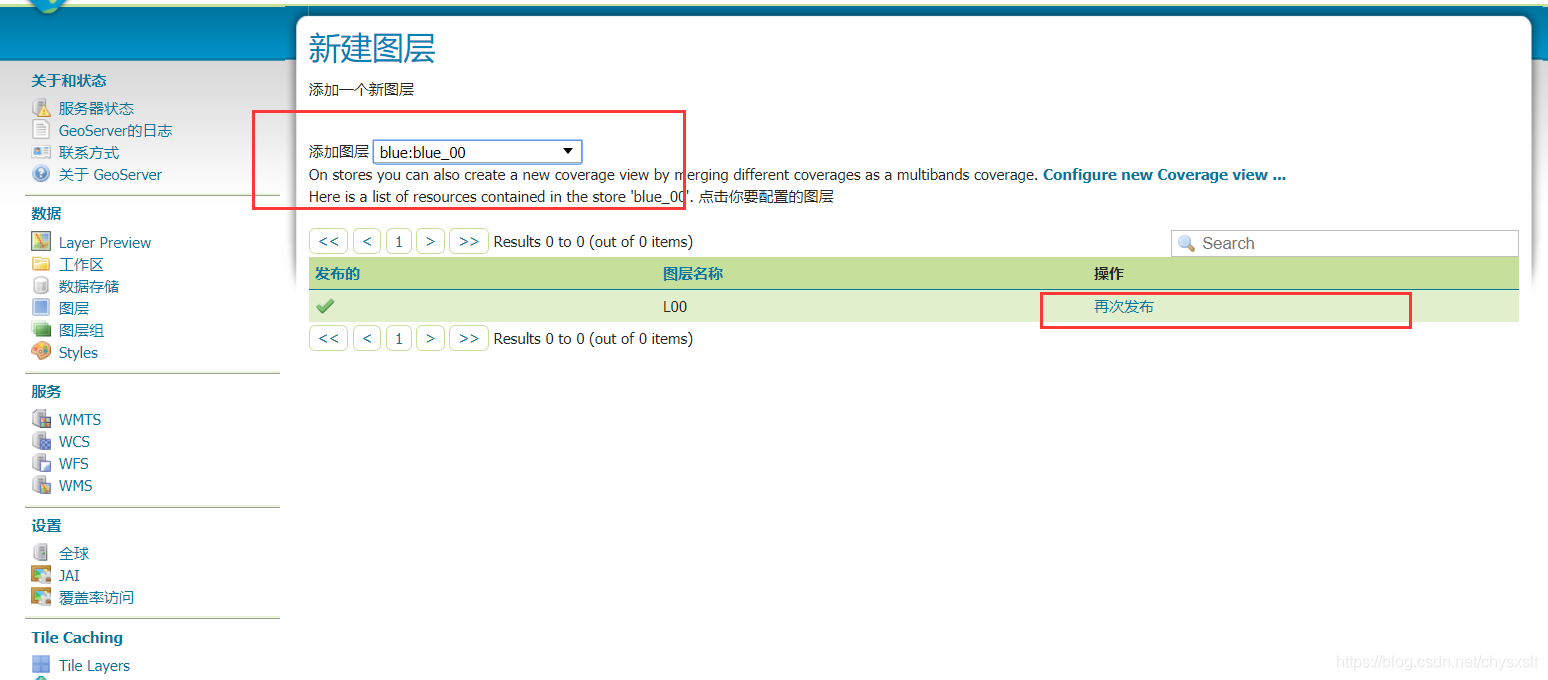The height and width of the screenshot is (680, 1548).
Task: Click the Tile Layers grid icon
Action: [x=41, y=665]
